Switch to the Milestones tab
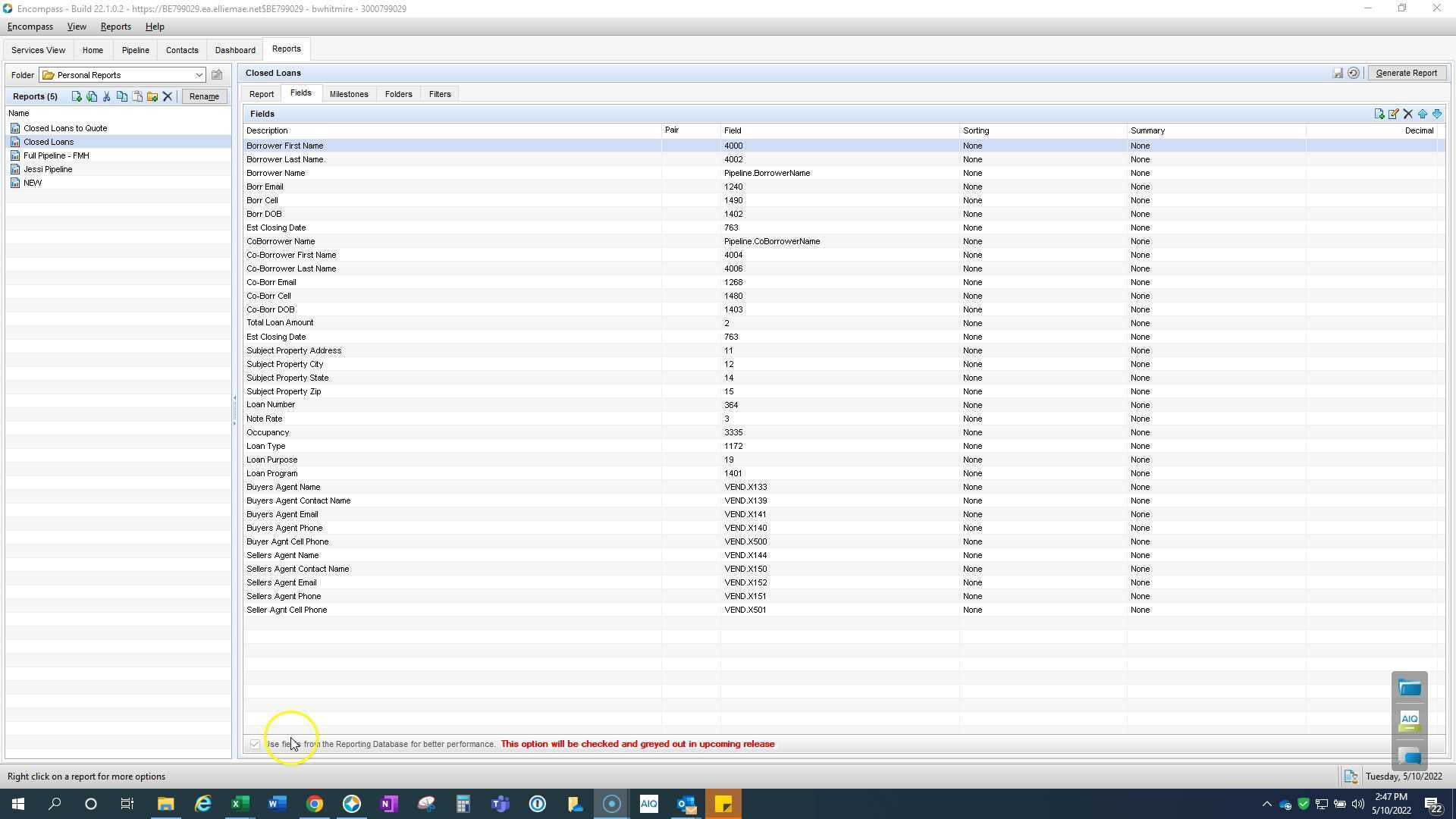This screenshot has width=1456, height=819. (x=349, y=94)
